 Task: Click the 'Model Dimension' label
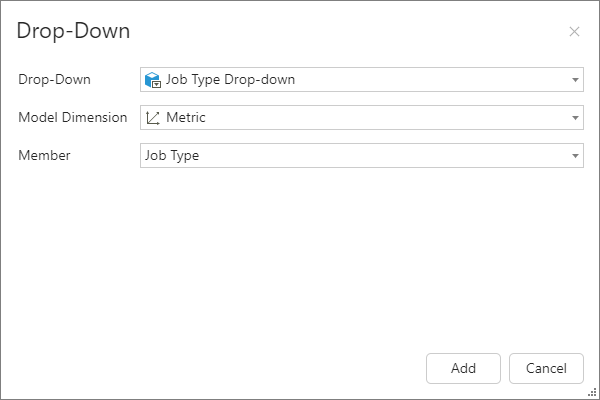pyautogui.click(x=73, y=118)
